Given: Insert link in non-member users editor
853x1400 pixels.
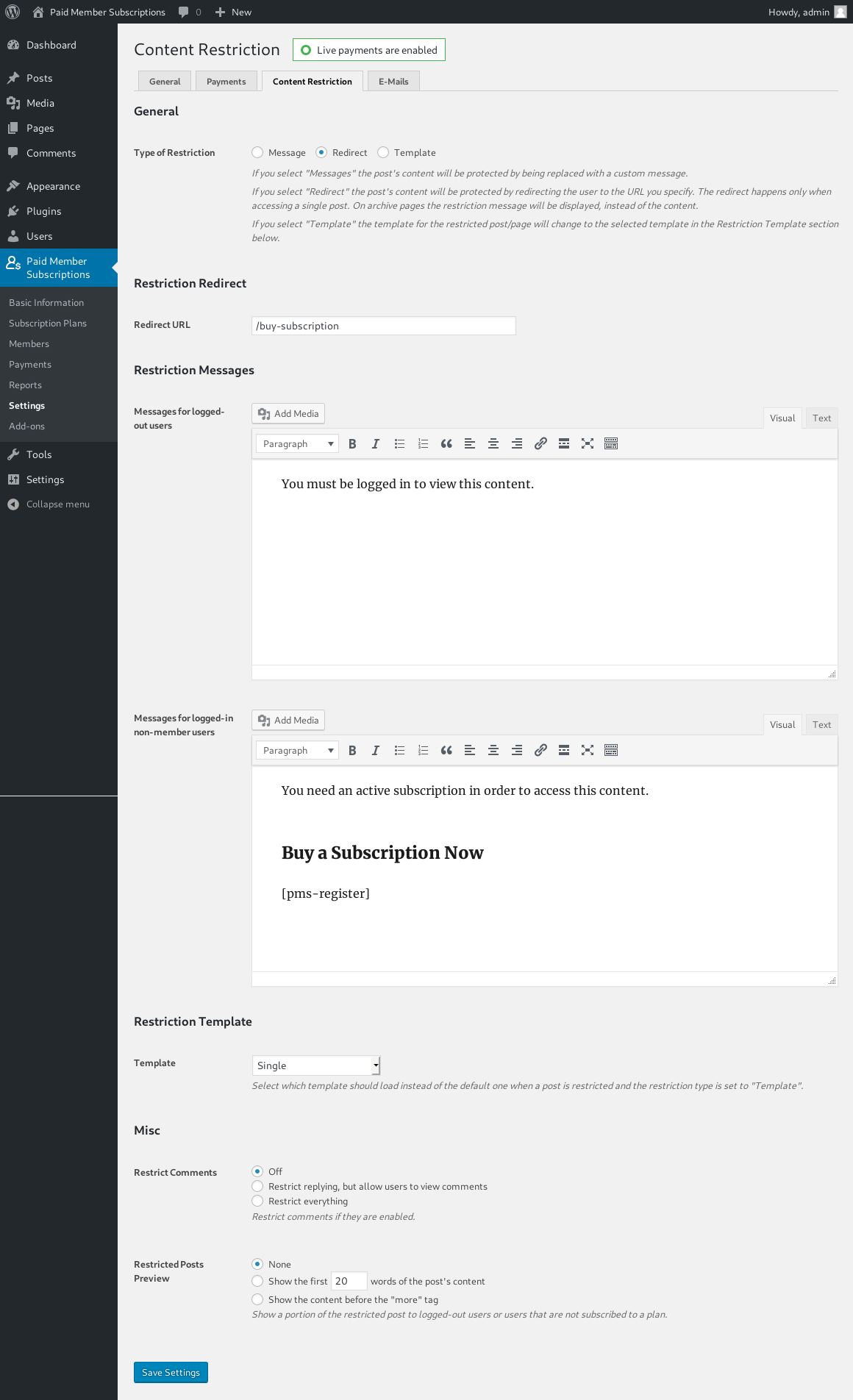Looking at the screenshot, I should tap(540, 750).
